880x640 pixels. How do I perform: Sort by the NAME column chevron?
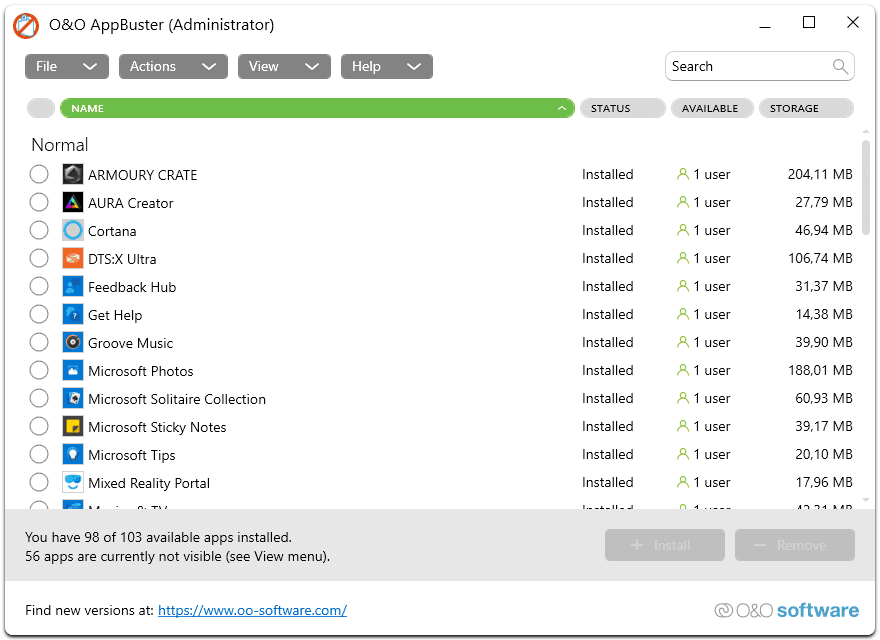pos(562,108)
